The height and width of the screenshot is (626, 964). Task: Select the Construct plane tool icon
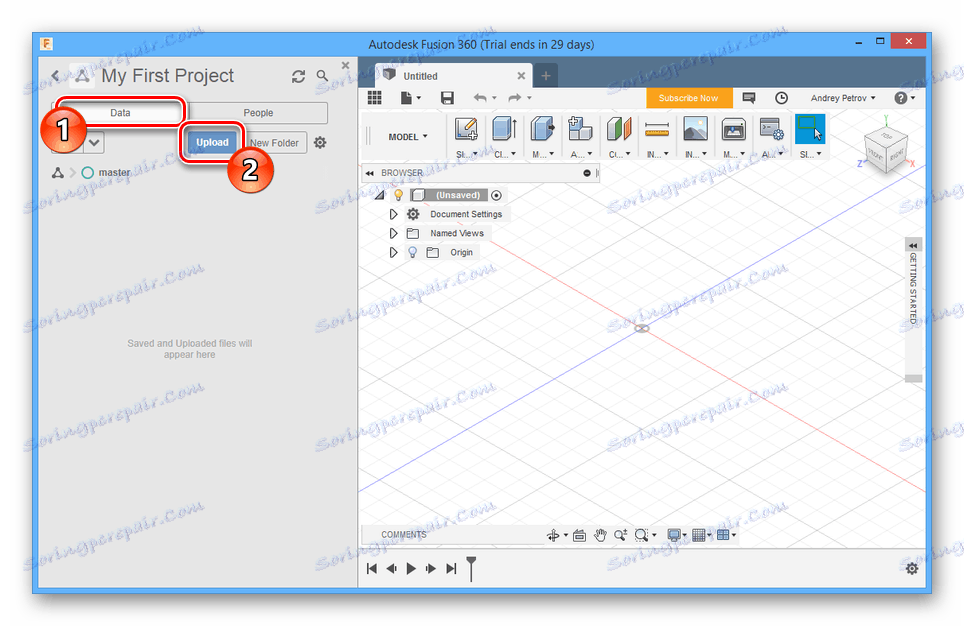pos(618,129)
